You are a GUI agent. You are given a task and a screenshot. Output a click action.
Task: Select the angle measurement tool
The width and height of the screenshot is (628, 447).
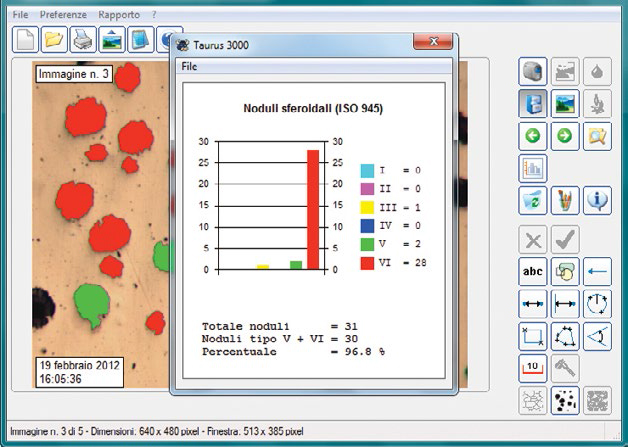tap(597, 336)
